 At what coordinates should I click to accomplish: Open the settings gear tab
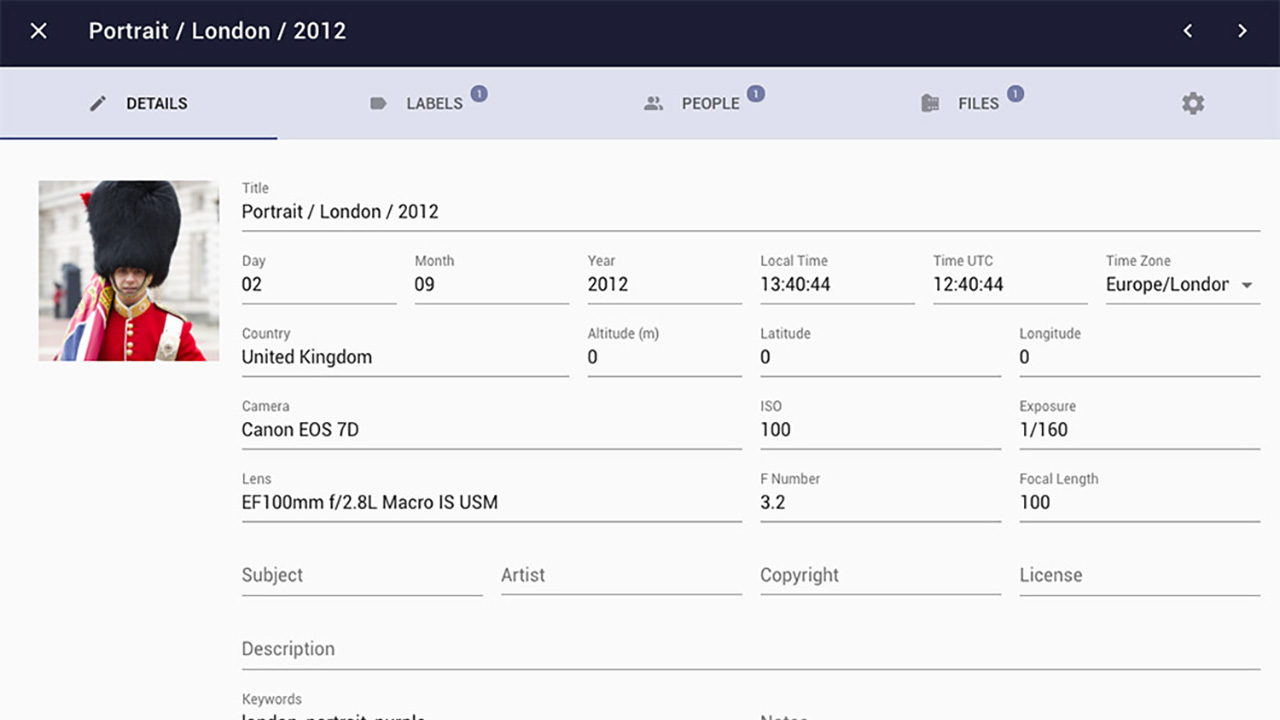(1192, 103)
